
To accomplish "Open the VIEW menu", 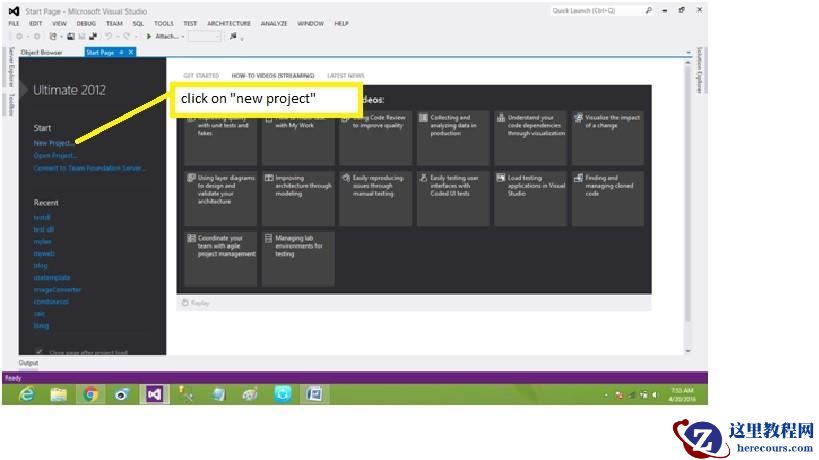I will tap(60, 23).
